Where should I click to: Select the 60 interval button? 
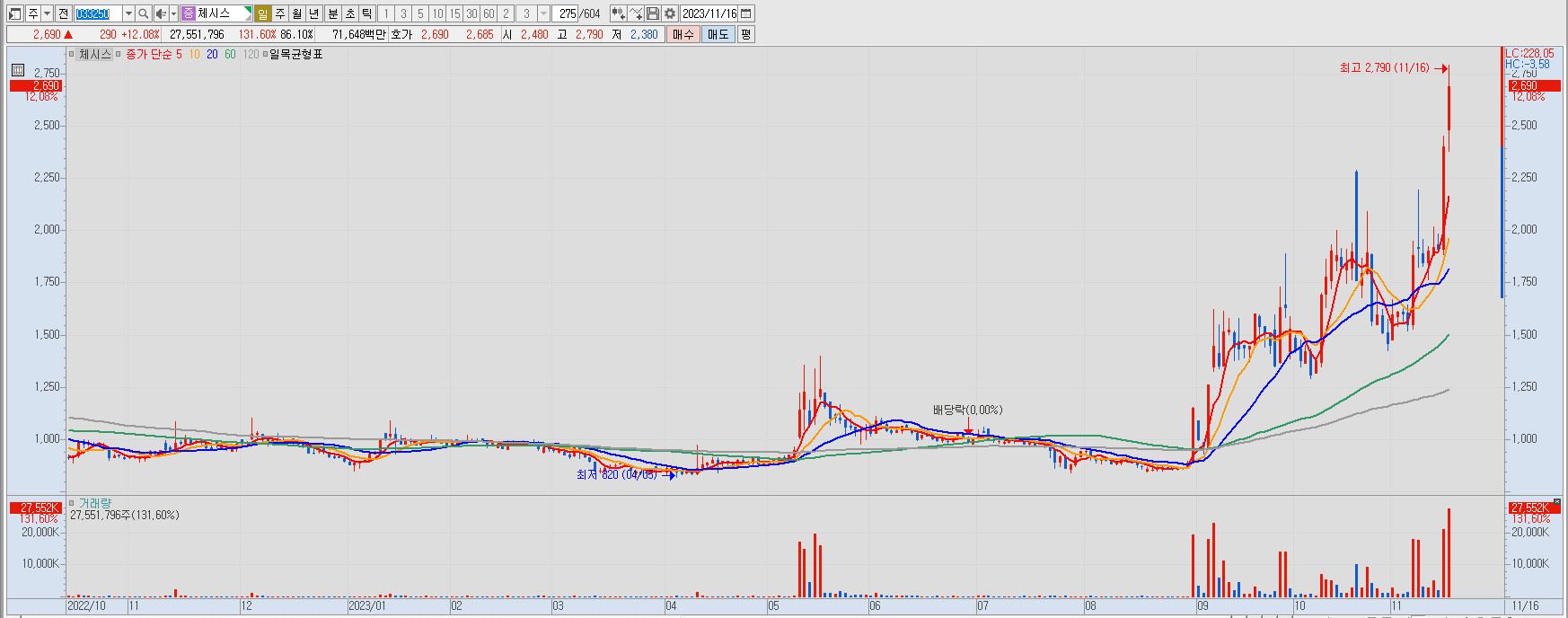[x=489, y=13]
